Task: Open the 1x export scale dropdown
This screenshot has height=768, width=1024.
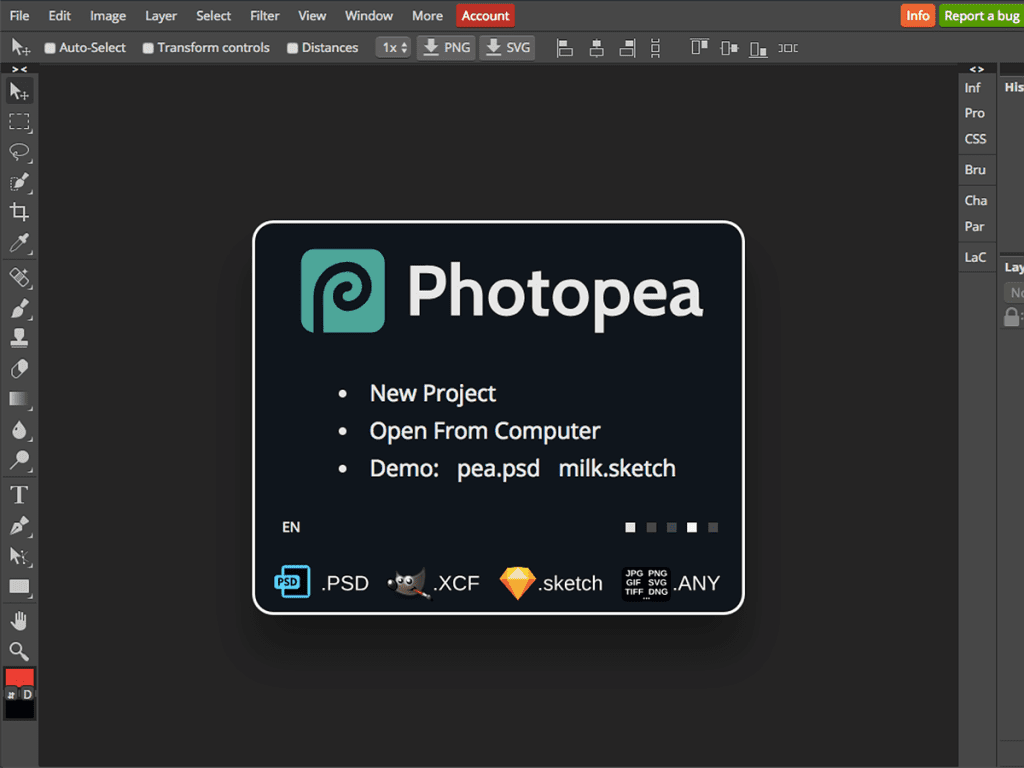Action: pos(393,48)
